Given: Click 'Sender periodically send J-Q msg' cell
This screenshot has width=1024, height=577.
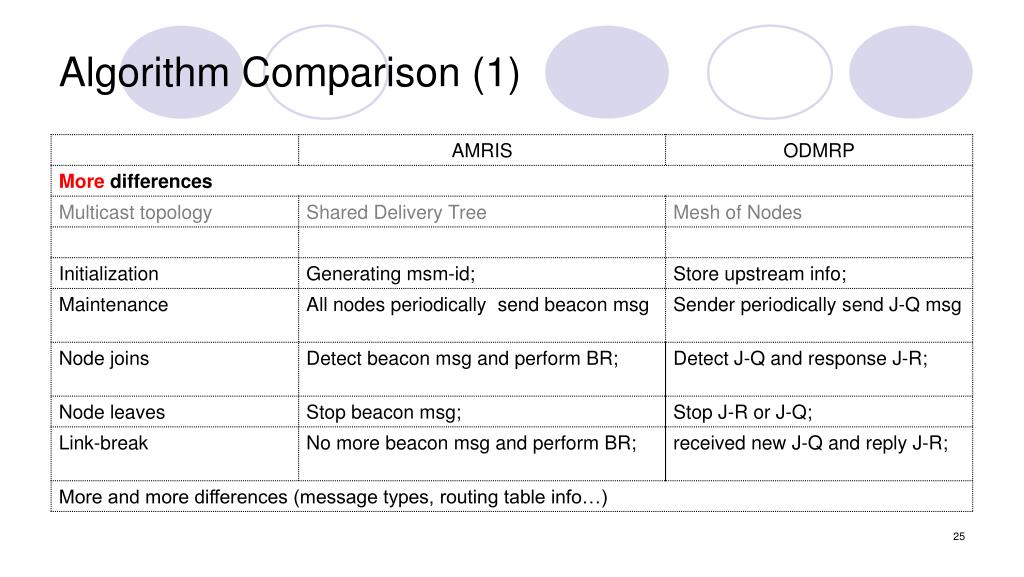Looking at the screenshot, I should [x=816, y=305].
